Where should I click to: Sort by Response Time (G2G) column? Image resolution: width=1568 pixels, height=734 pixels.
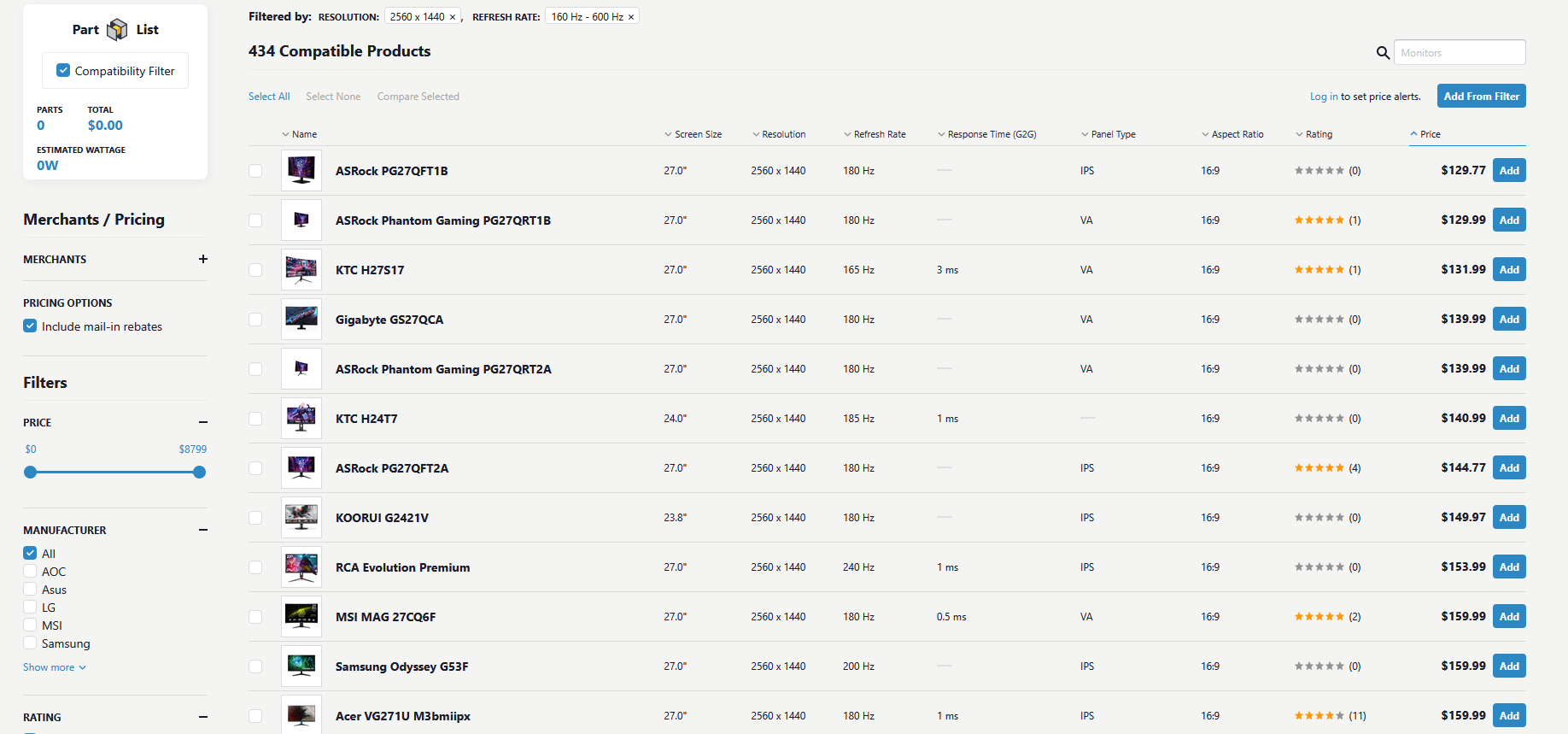point(986,134)
